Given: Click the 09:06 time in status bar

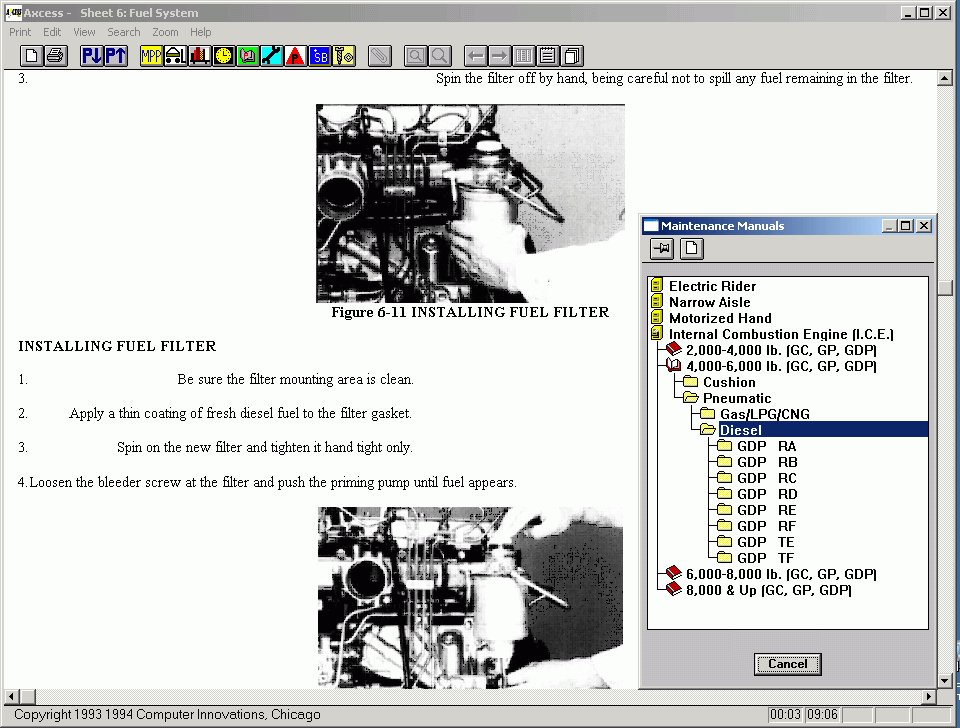Looking at the screenshot, I should [822, 715].
